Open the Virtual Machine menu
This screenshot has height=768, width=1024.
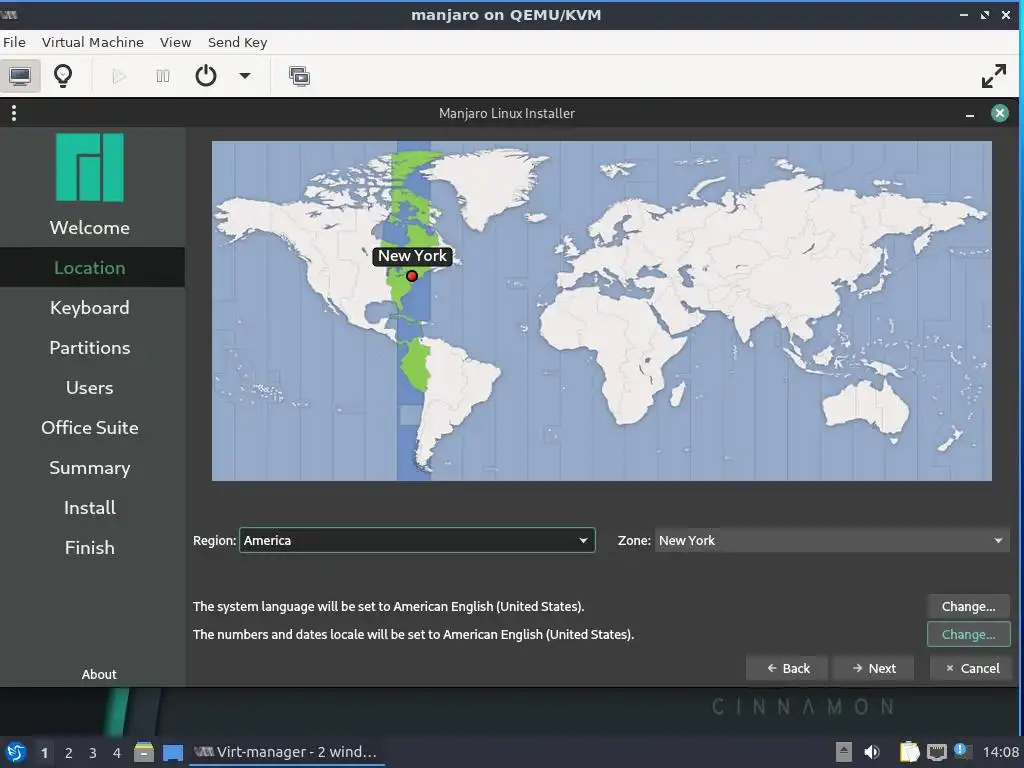(x=93, y=42)
